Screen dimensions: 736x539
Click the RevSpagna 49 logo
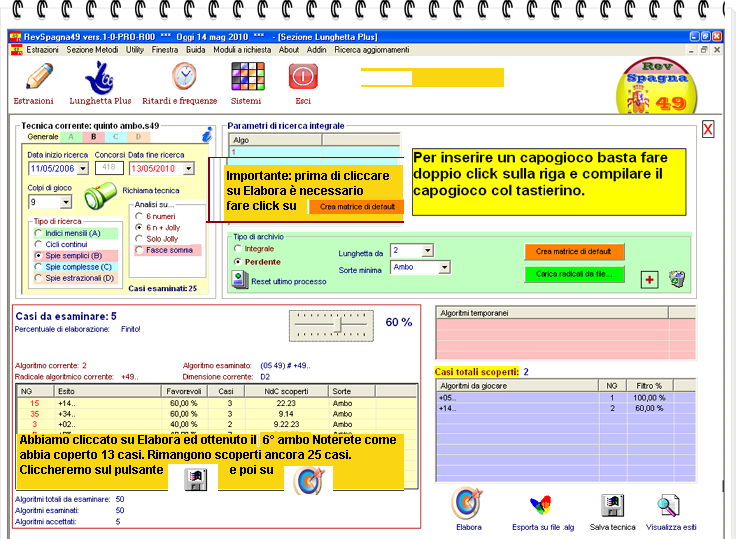656,85
